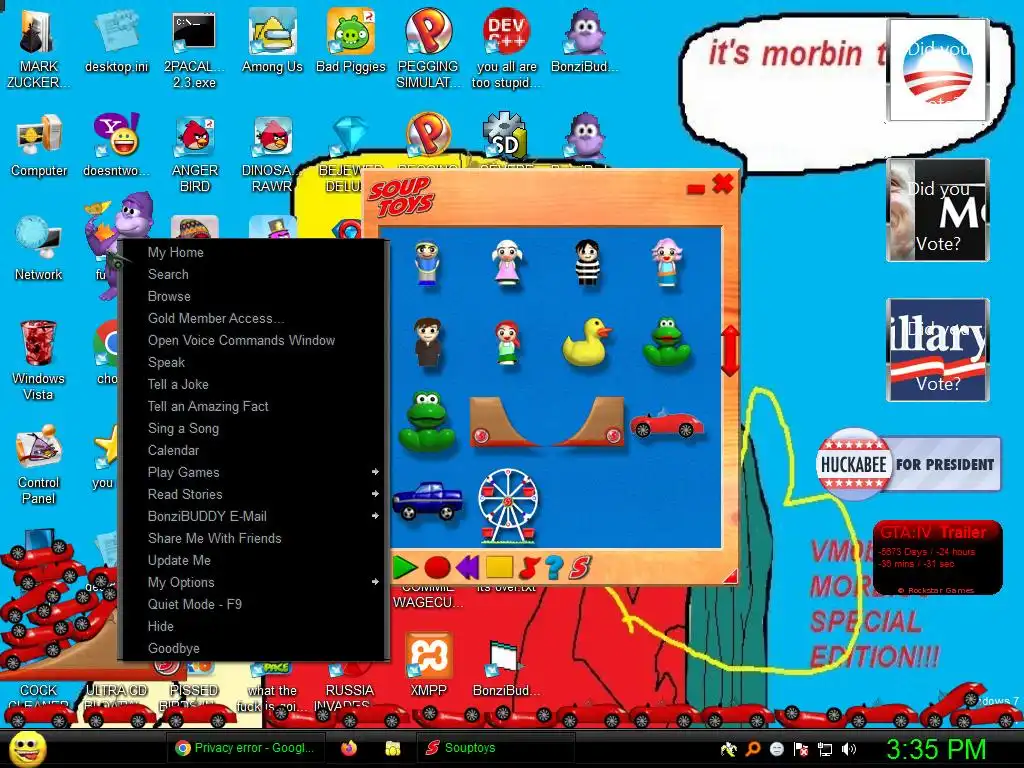
Task: Choose Browse in the Bonzi menu
Action: coord(169,296)
